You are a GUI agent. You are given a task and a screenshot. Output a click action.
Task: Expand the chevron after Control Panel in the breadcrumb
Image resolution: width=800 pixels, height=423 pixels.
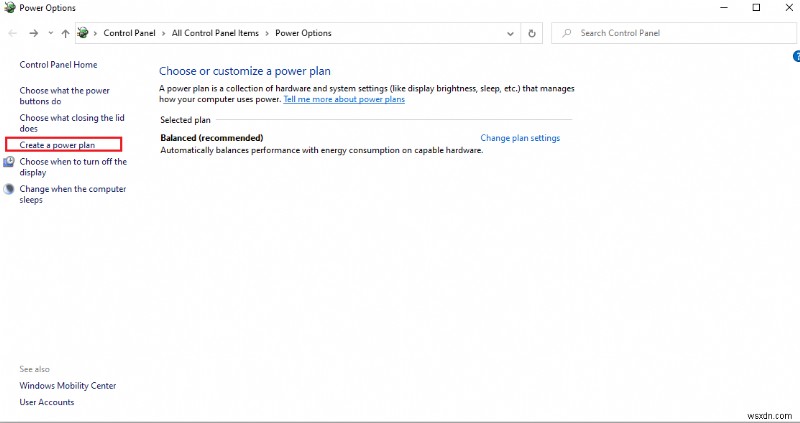[x=164, y=33]
